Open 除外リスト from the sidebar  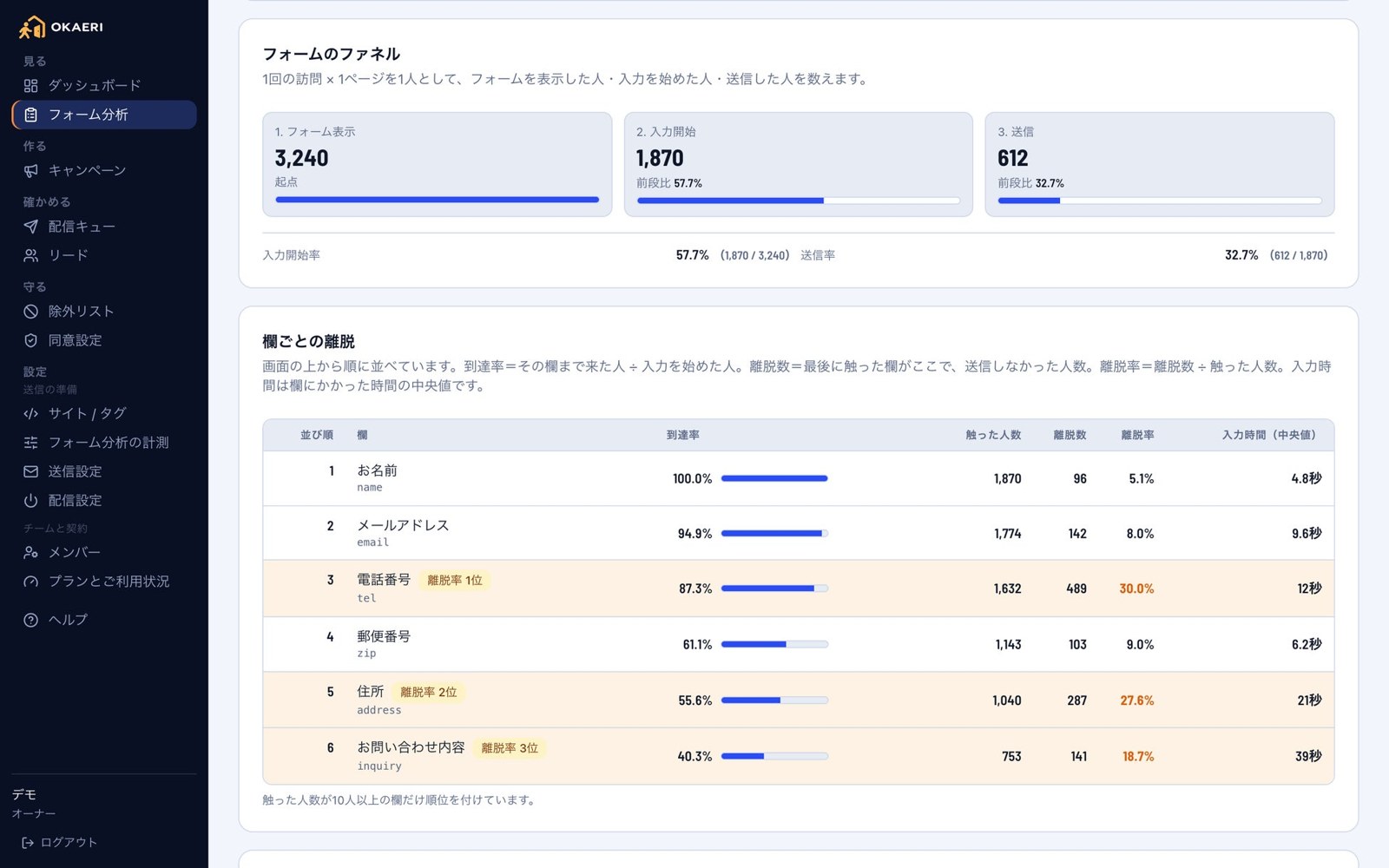[x=104, y=312]
